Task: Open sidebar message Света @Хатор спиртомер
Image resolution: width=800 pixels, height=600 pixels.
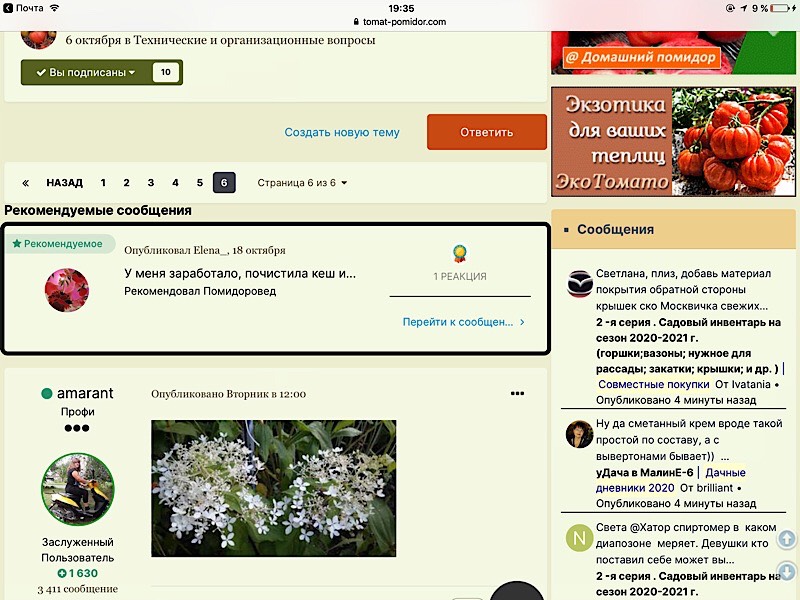Action: point(686,543)
